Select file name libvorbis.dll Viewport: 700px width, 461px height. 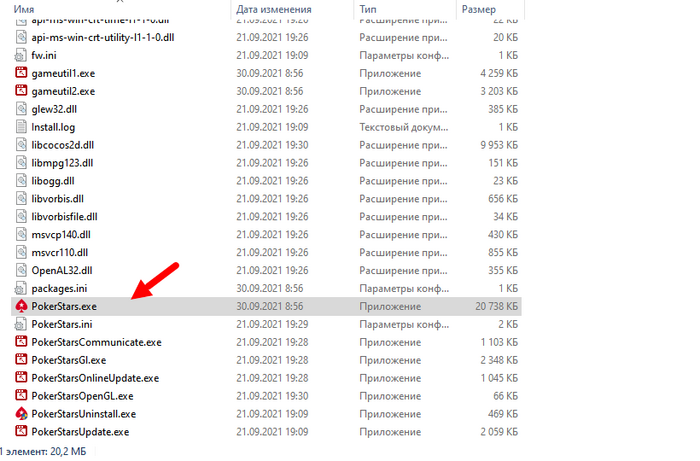[x=57, y=199]
